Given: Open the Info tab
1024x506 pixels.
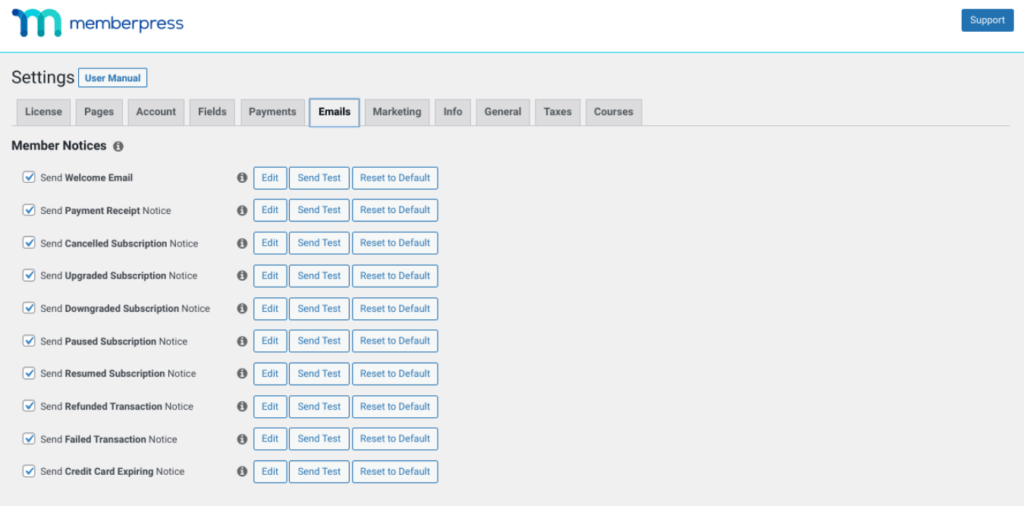Looking at the screenshot, I should pyautogui.click(x=453, y=112).
